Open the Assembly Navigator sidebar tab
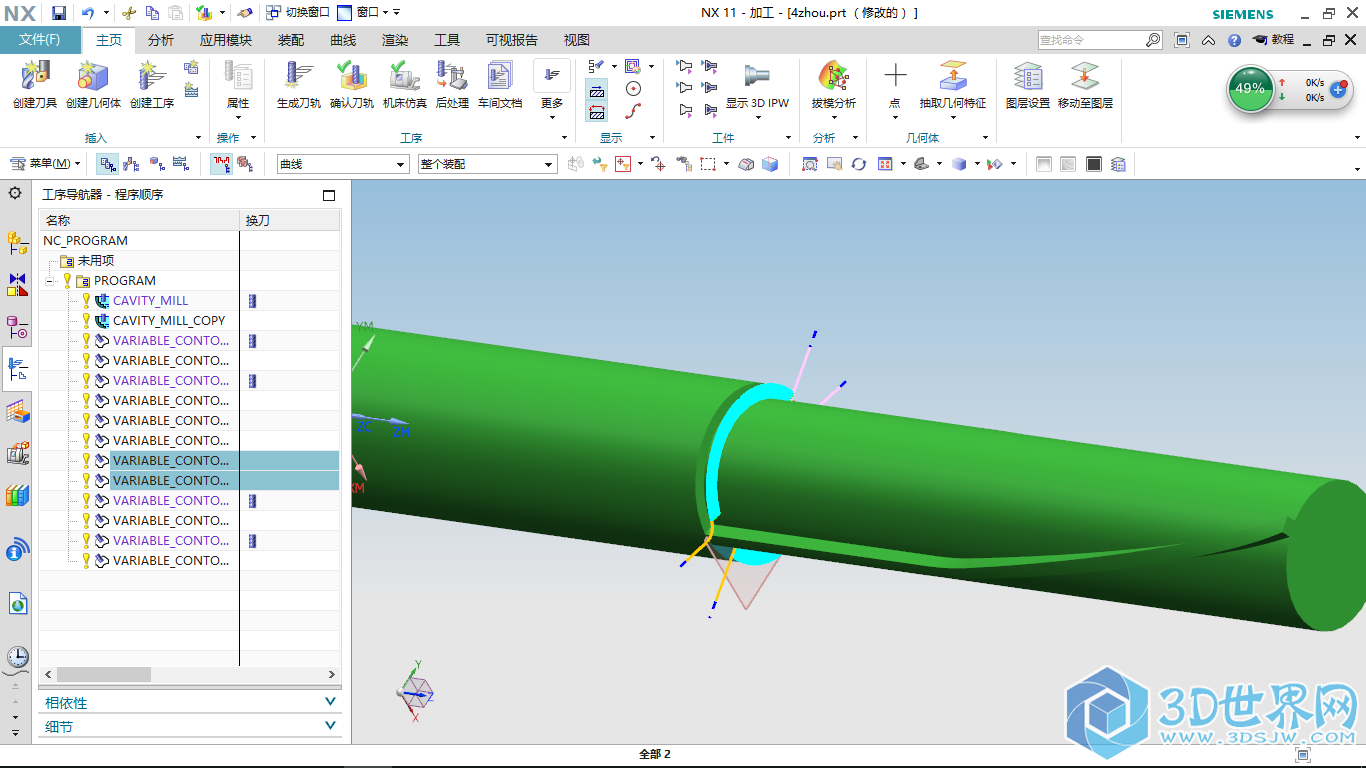 (x=17, y=241)
